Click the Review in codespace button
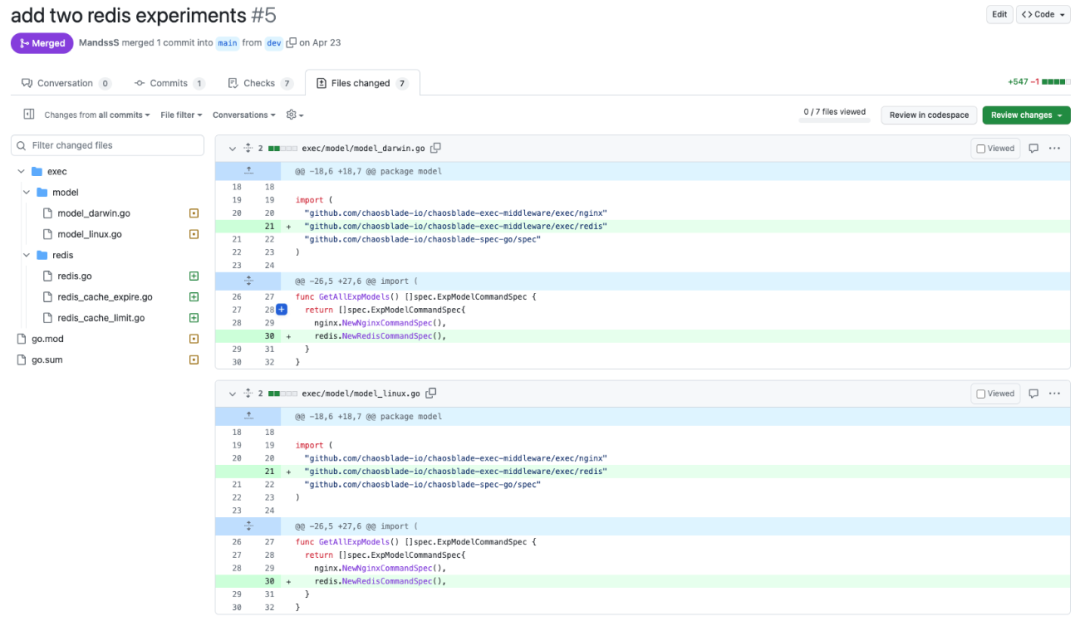The height and width of the screenshot is (621, 1080). pos(929,115)
